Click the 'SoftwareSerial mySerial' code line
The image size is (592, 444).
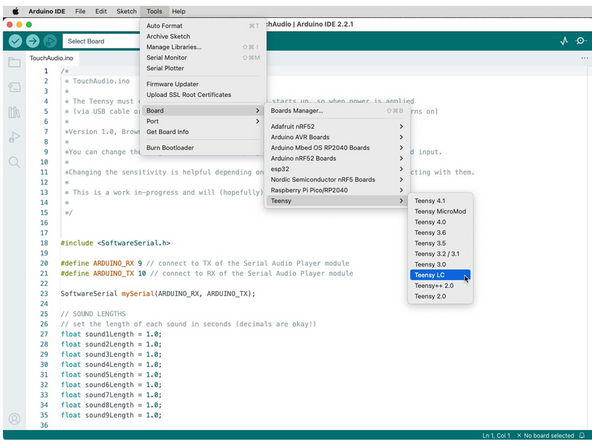pos(158,293)
